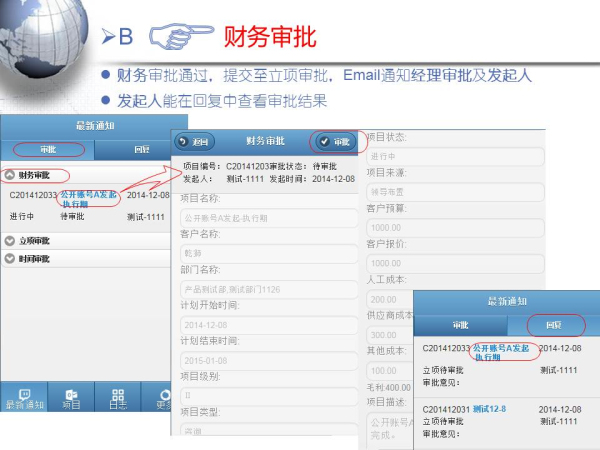600x450 pixels.
Task: Open 公开账号A发起-执行期 link in left list
Action: point(89,197)
